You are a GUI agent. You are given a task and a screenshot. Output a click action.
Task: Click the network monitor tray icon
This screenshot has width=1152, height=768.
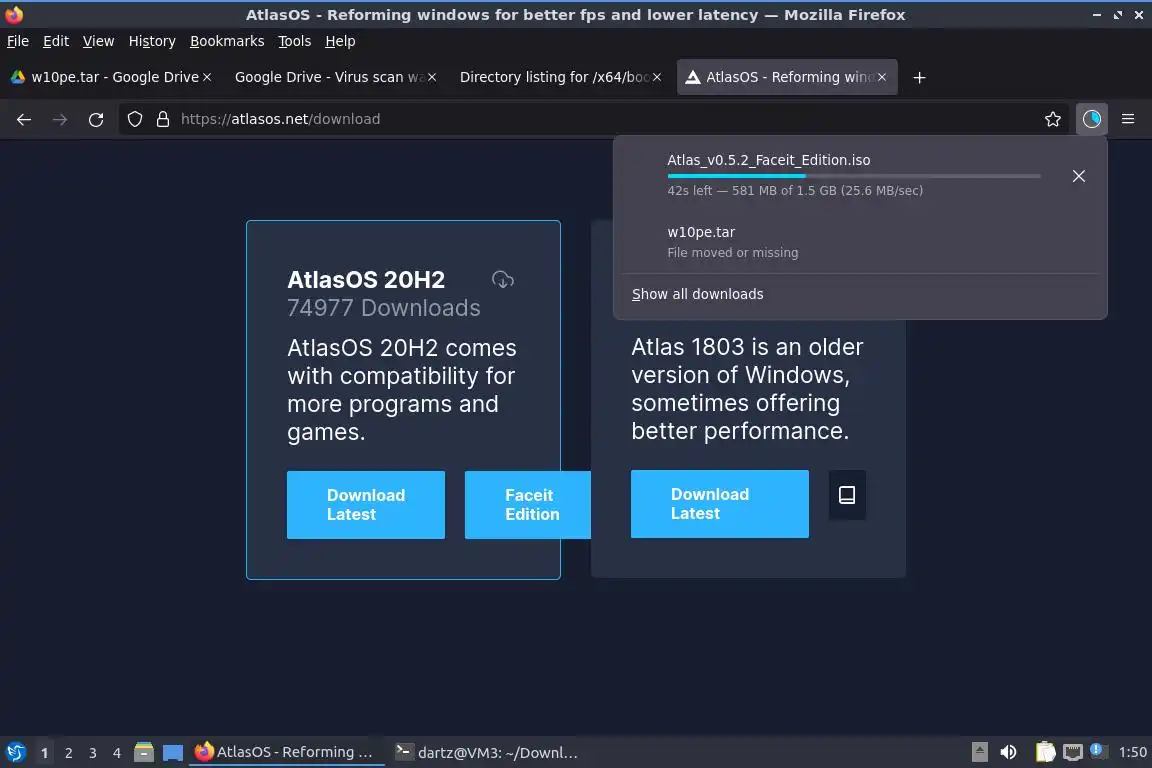click(1073, 752)
